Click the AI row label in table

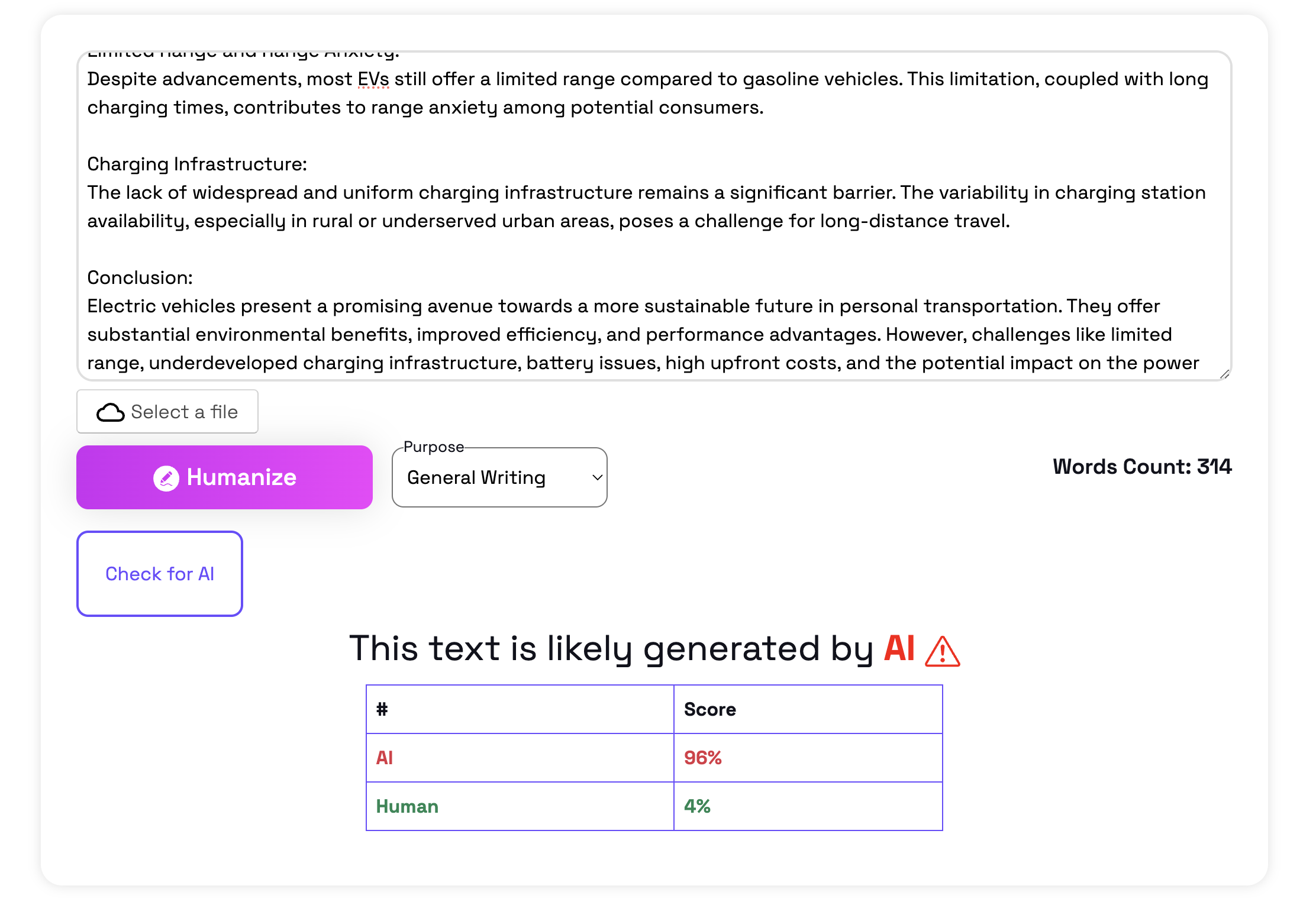point(385,758)
